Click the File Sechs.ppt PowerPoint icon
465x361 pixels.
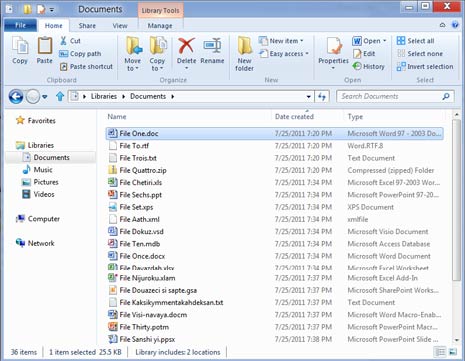[x=112, y=194]
